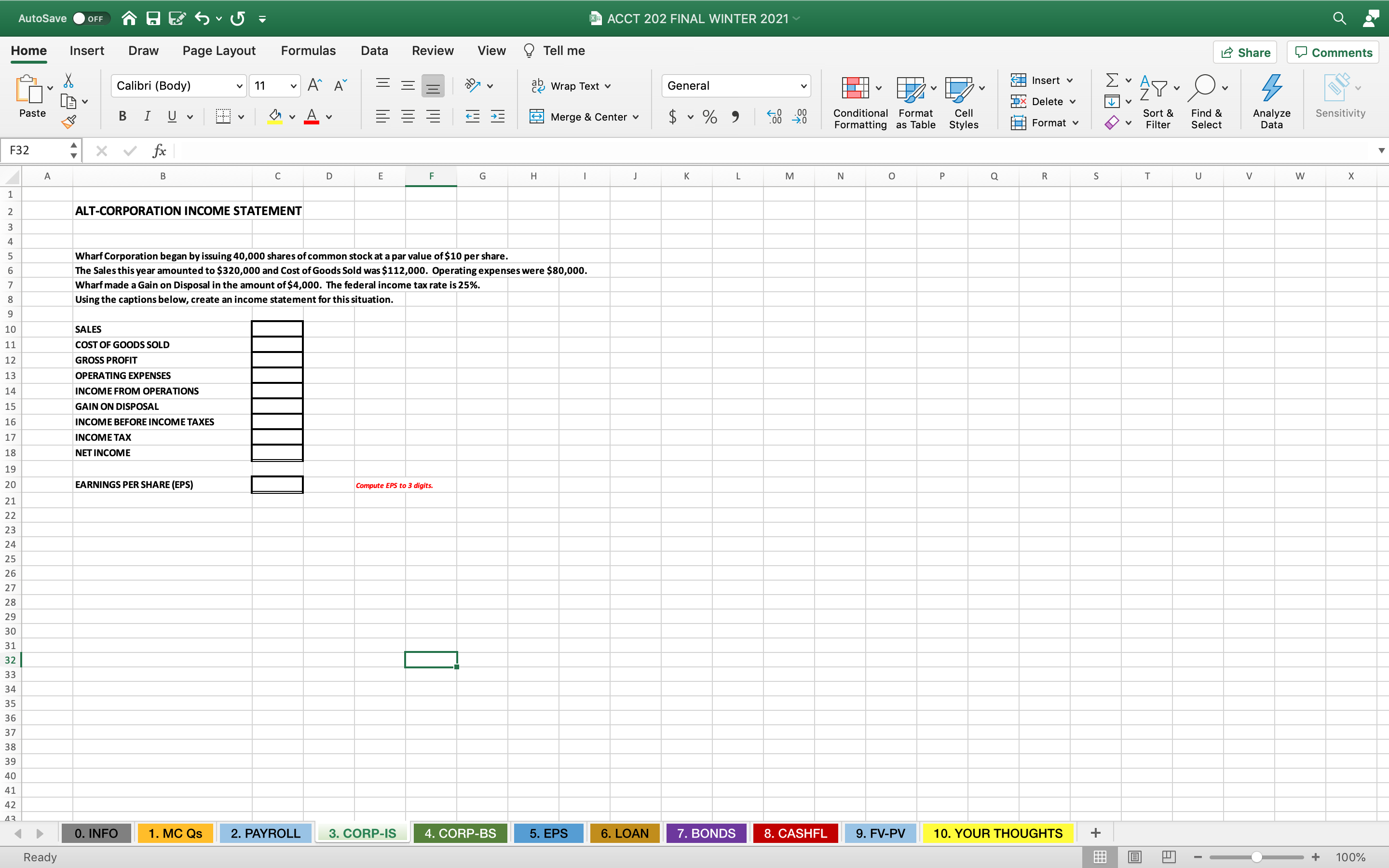Viewport: 1389px width, 868px height.
Task: Apply bold formatting
Action: [122, 117]
